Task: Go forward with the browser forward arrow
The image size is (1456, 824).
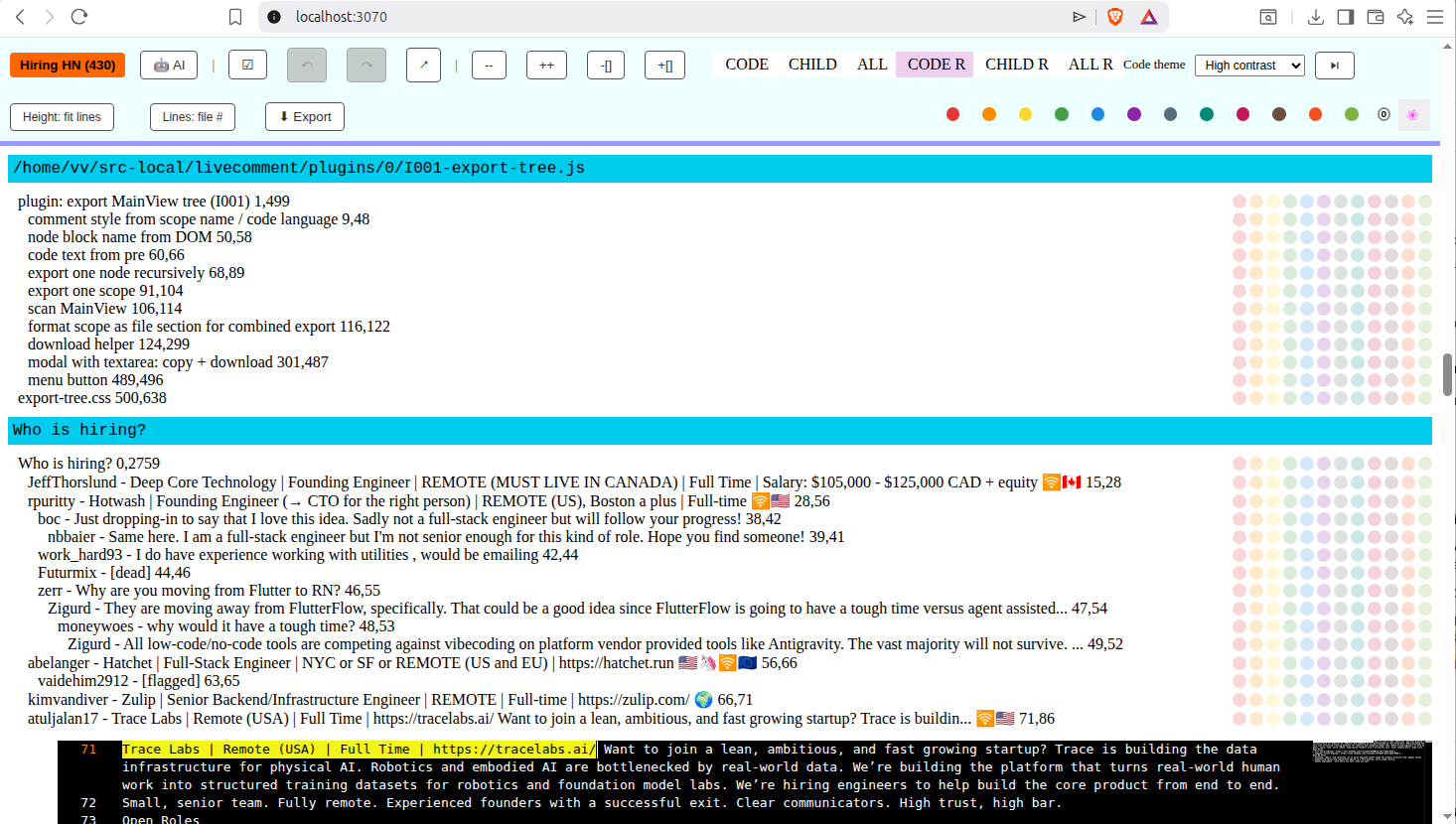Action: click(50, 17)
